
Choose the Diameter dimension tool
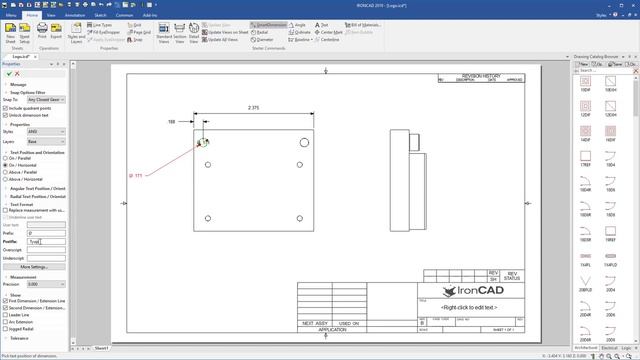[262, 40]
